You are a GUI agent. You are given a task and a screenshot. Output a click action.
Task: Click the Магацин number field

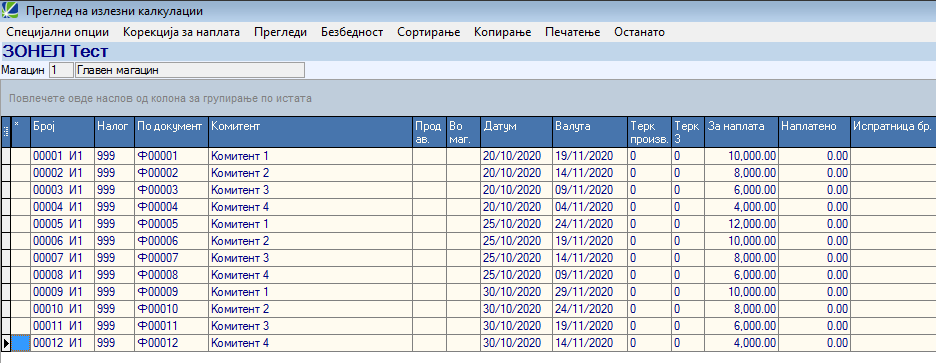60,70
